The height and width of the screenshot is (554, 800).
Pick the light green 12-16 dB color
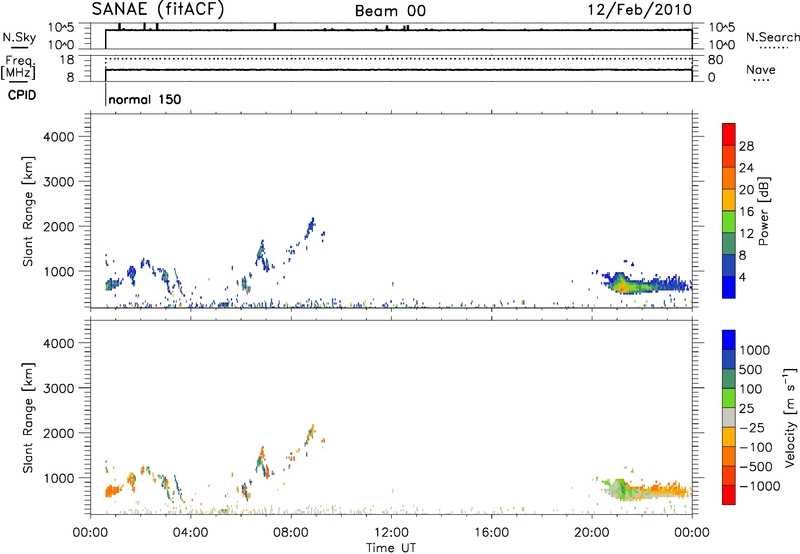click(729, 221)
